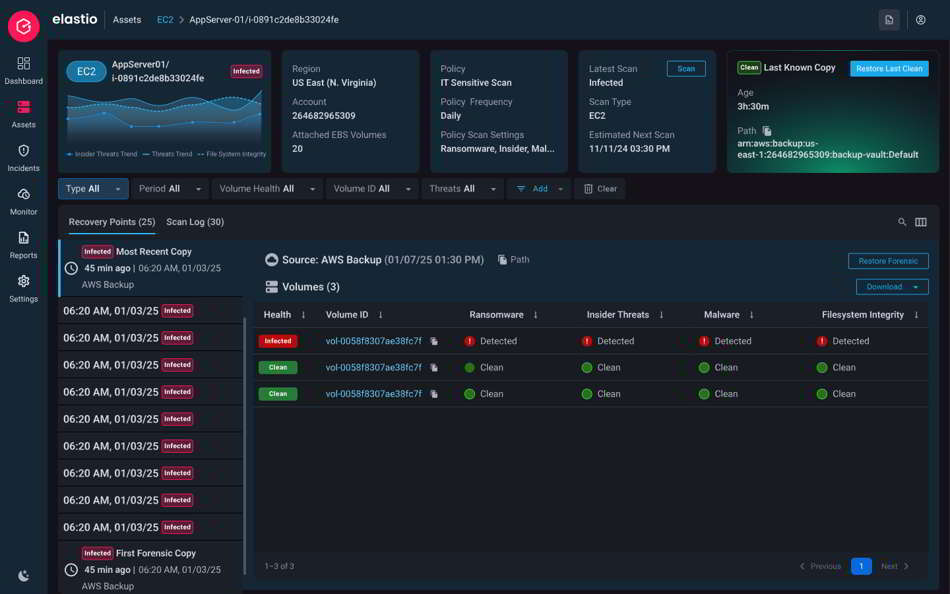
Task: Click the Clean badge of Last Known Copy
Action: [x=749, y=68]
